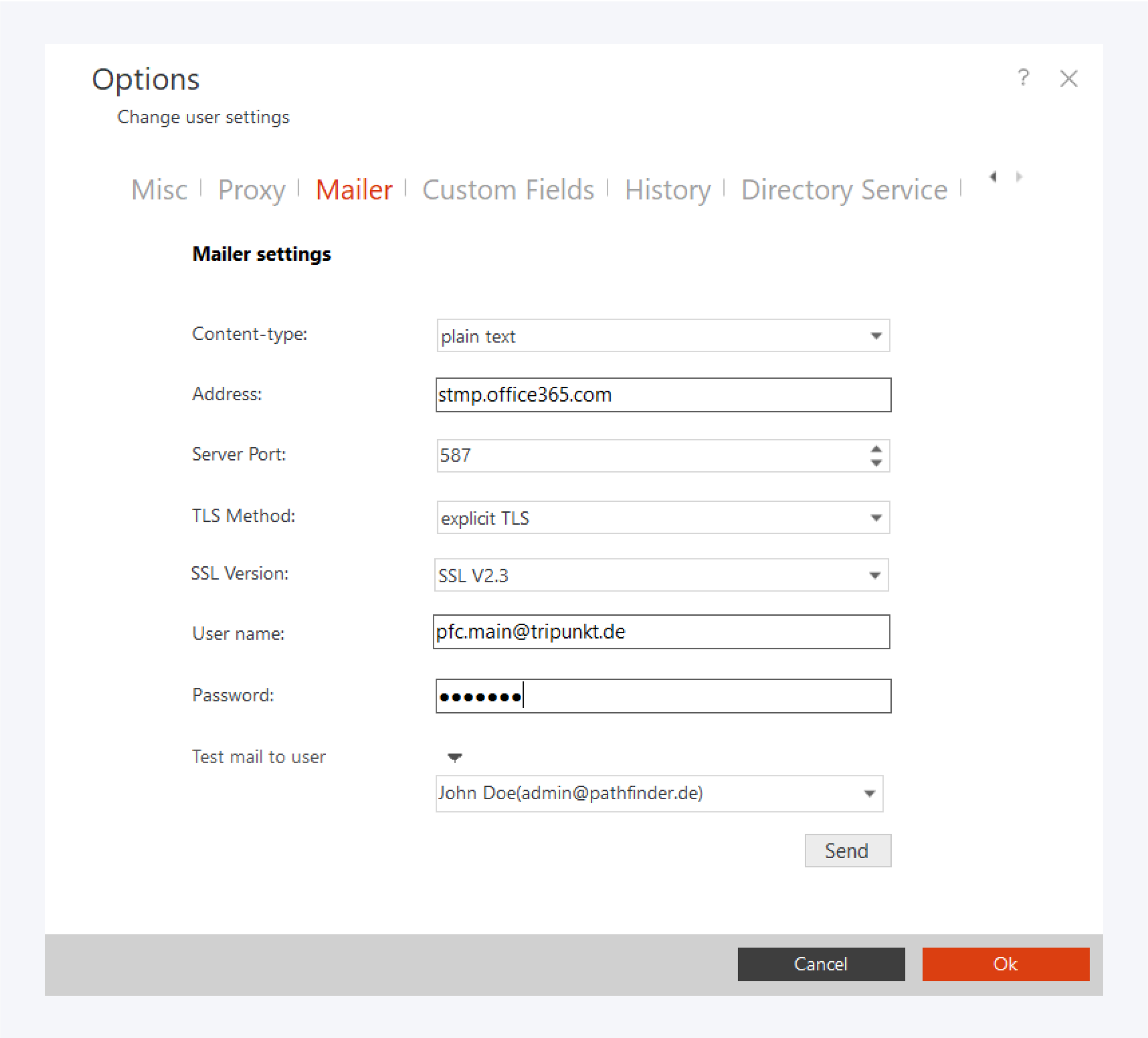This screenshot has height=1038, width=1148.
Task: Switch to the Proxy tab
Action: [251, 190]
